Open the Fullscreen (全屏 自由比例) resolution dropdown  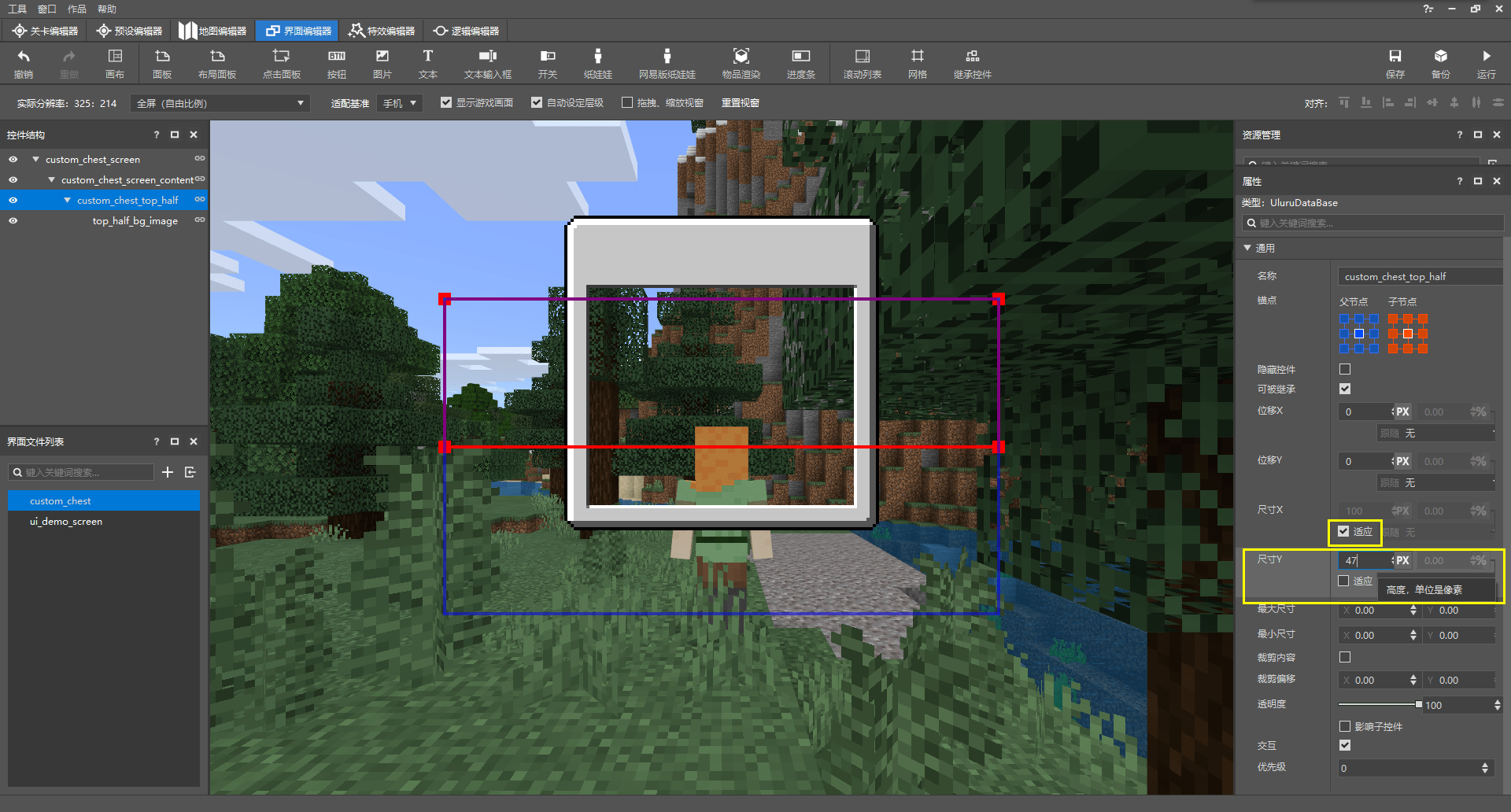(x=220, y=103)
